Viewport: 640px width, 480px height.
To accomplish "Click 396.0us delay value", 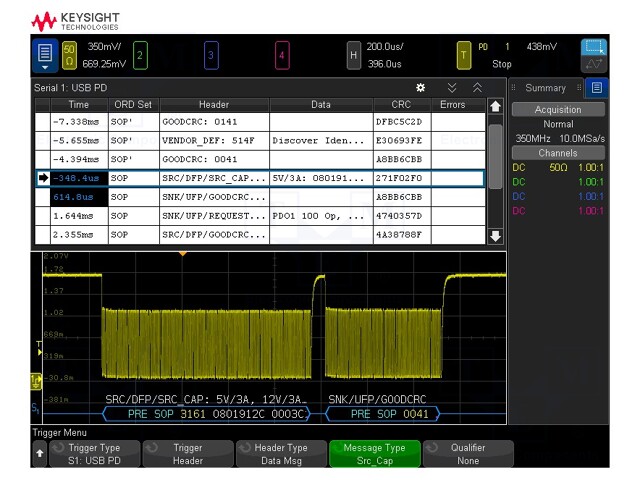I will pyautogui.click(x=384, y=64).
